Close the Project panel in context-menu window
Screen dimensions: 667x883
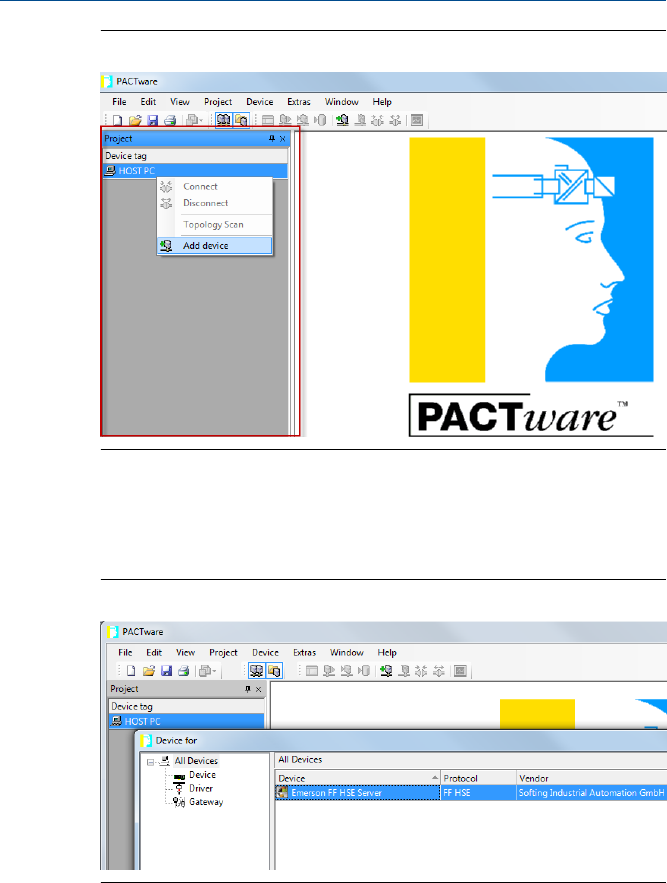(283, 139)
